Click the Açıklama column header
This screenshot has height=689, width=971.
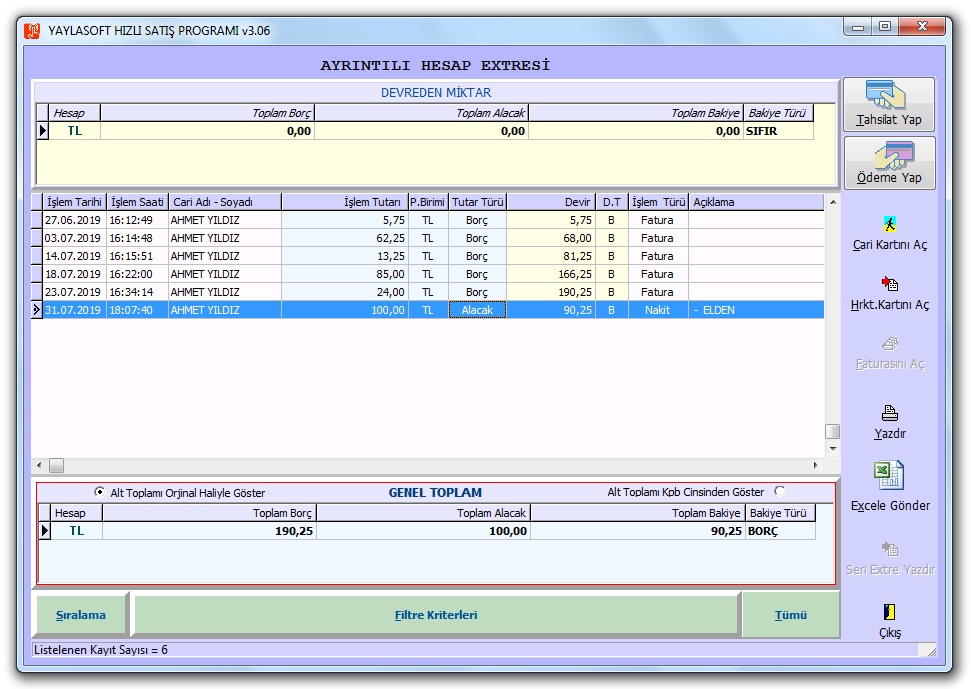tap(756, 202)
